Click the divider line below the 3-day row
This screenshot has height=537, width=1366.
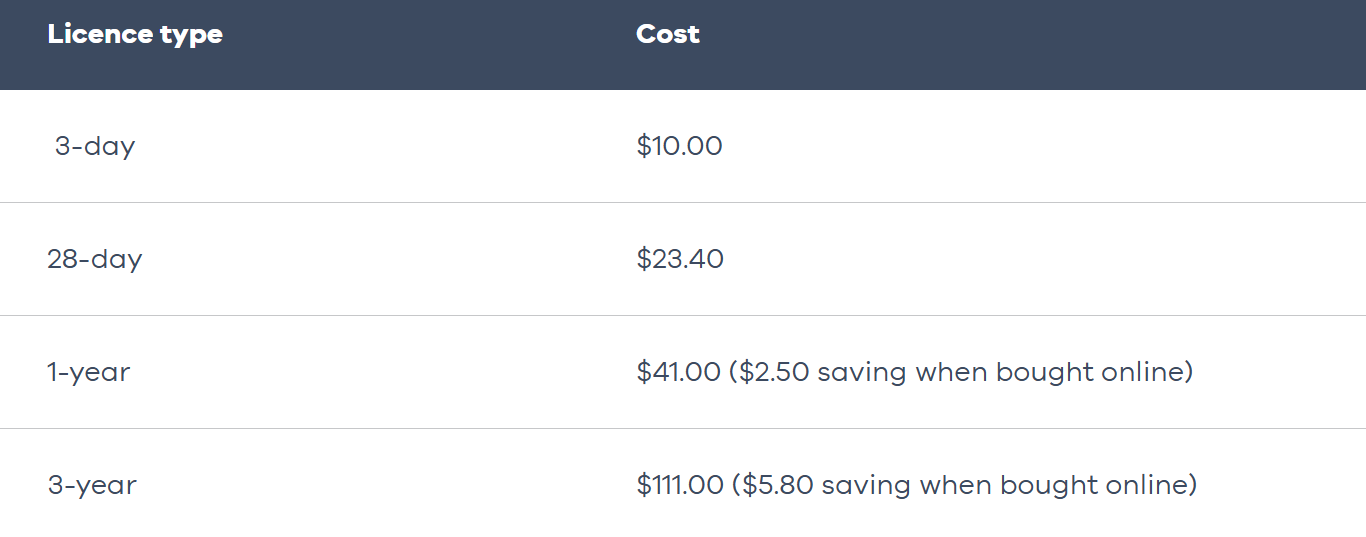683,202
